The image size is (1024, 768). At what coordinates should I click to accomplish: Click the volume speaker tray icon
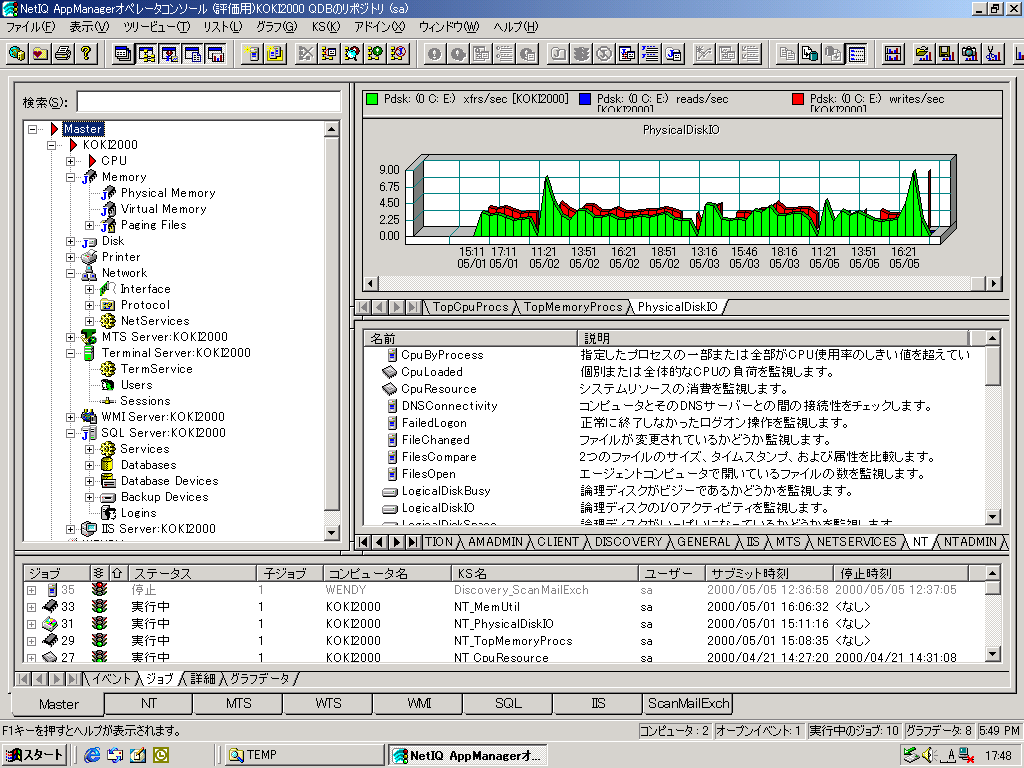(927, 755)
